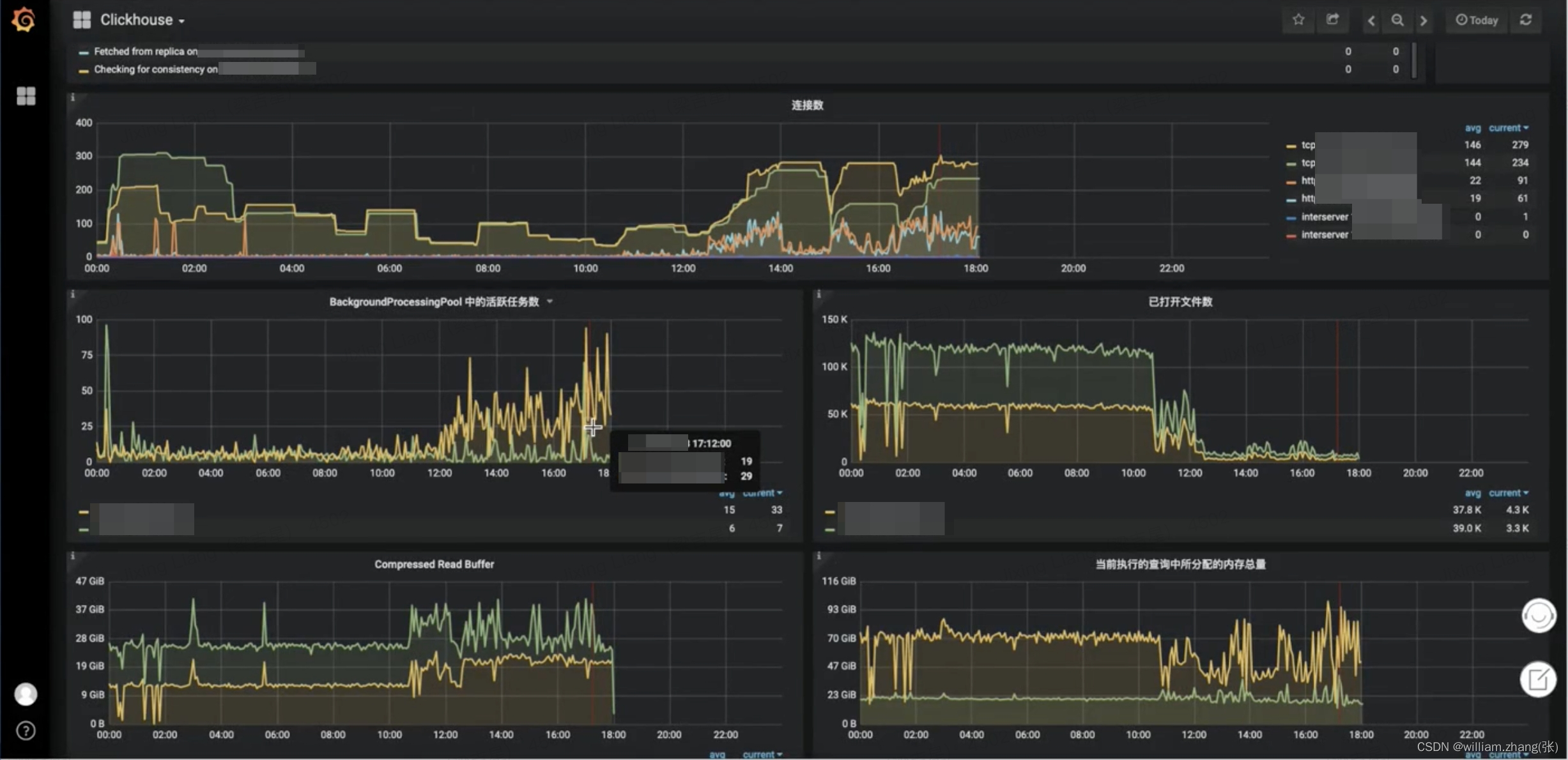Open the user profile avatar
This screenshot has width=1568, height=760.
point(26,694)
